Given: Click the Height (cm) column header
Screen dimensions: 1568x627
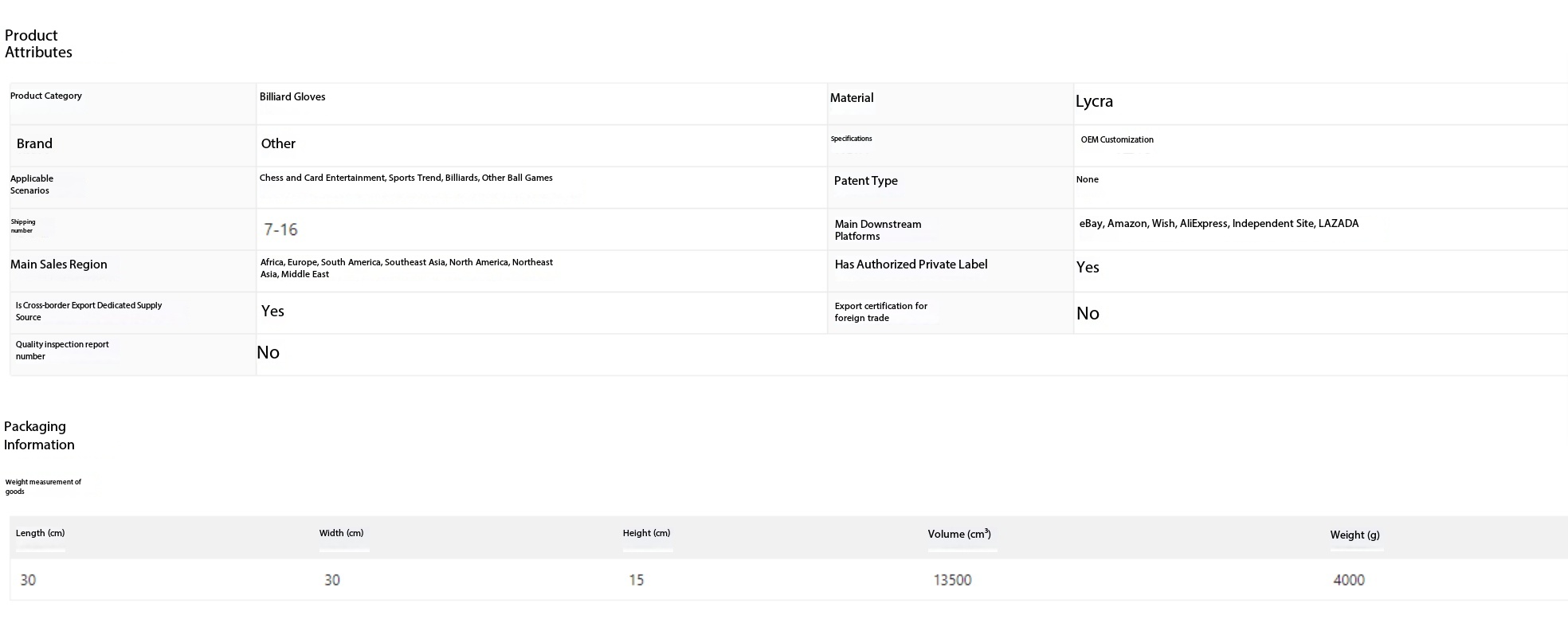Looking at the screenshot, I should pyautogui.click(x=646, y=533).
